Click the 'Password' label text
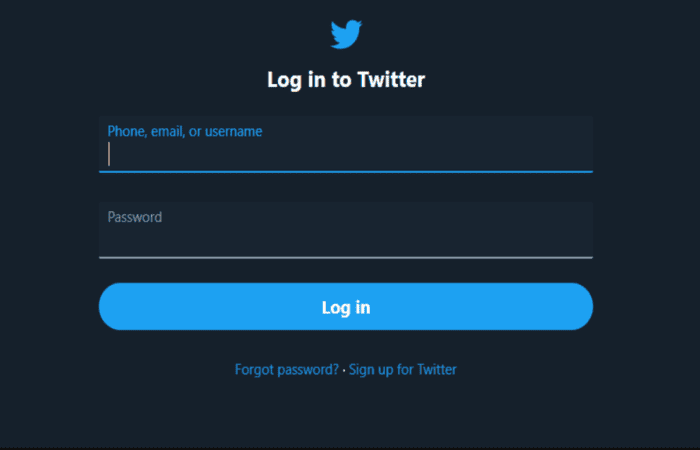This screenshot has width=700, height=450. pyautogui.click(x=135, y=217)
